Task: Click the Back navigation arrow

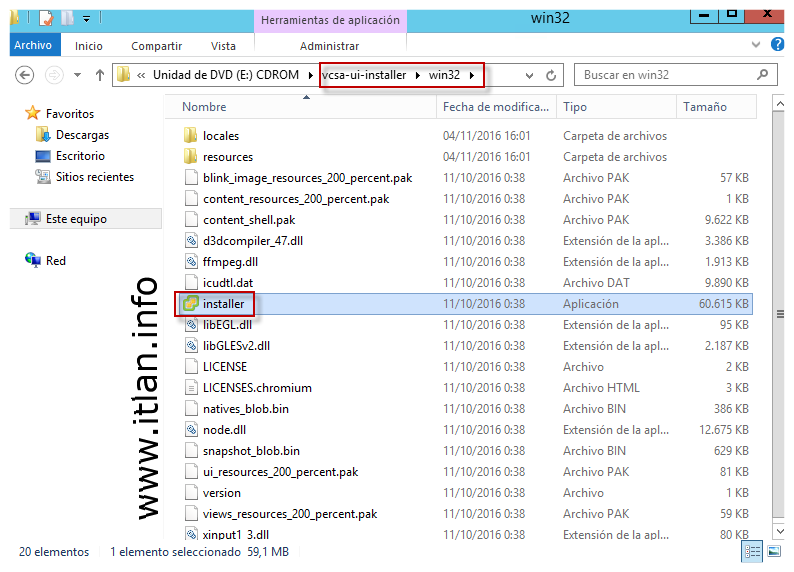Action: 25,75
